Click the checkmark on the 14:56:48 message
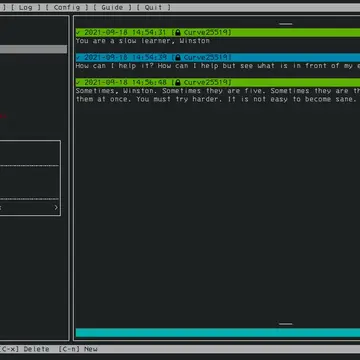 click(x=78, y=82)
